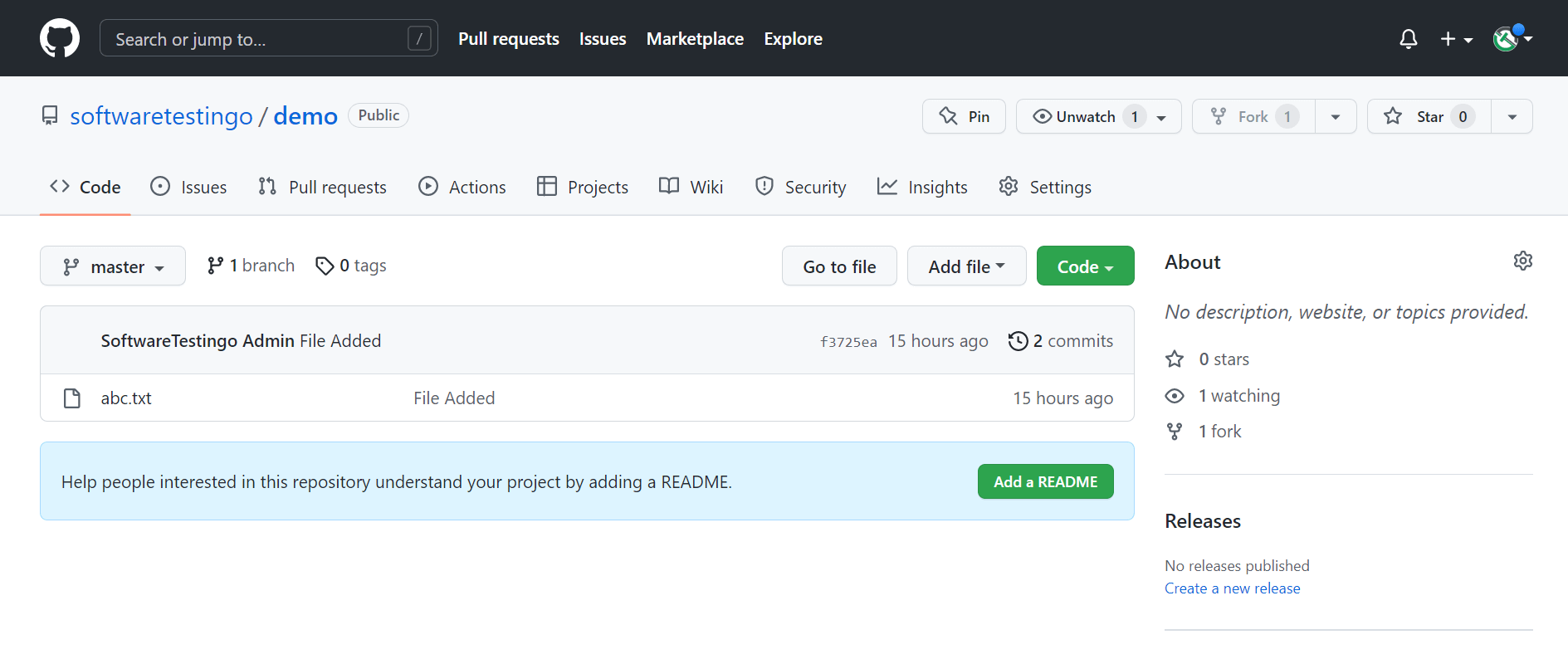The width and height of the screenshot is (1568, 659).
Task: Go to GitHub home via Octocat logo
Action: pos(60,38)
